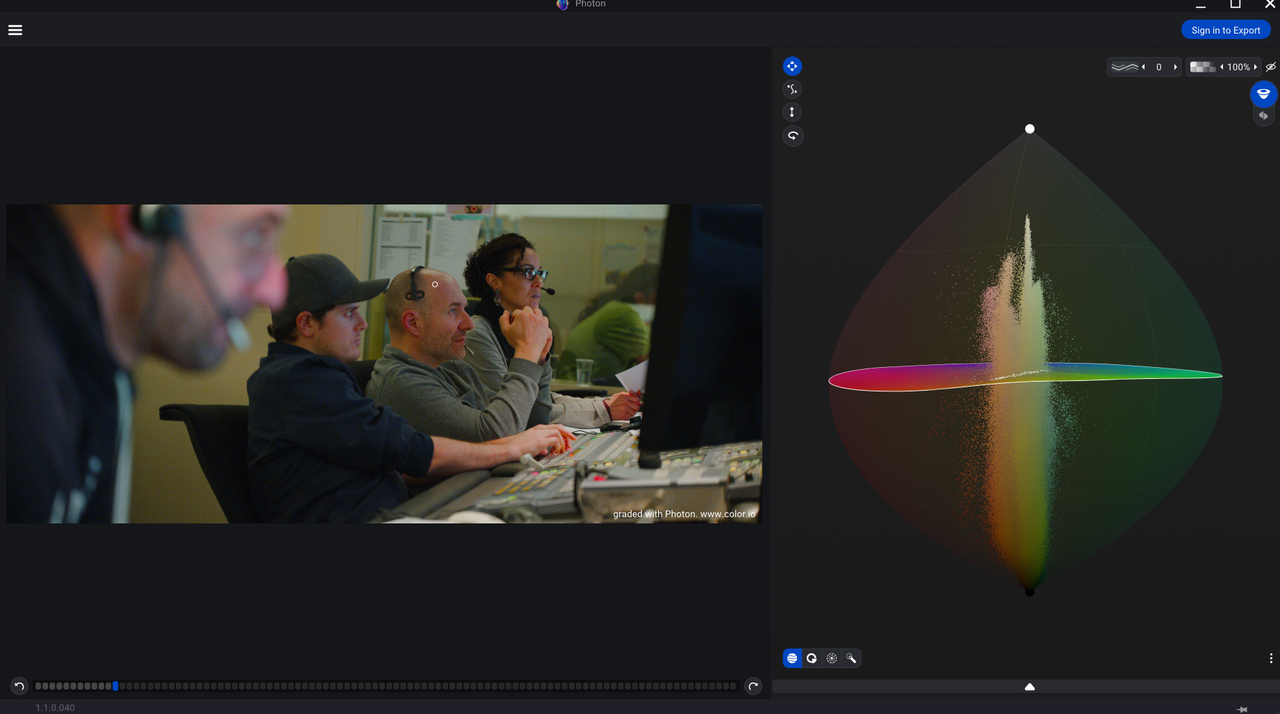Open the three-dot options menu
The width and height of the screenshot is (1280, 714).
(x=1271, y=658)
